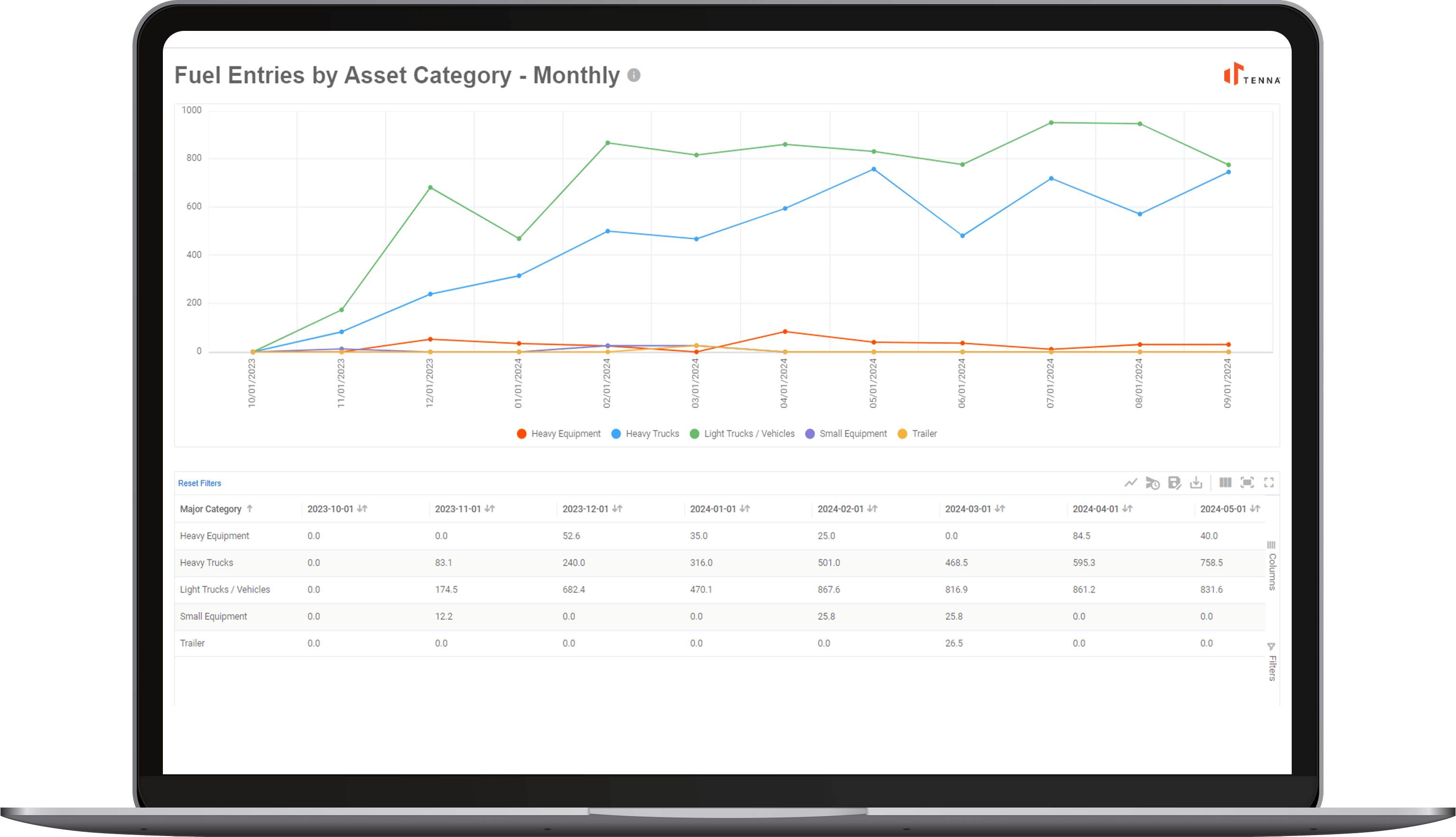
Task: Expand the Filters side panel
Action: 1272,662
